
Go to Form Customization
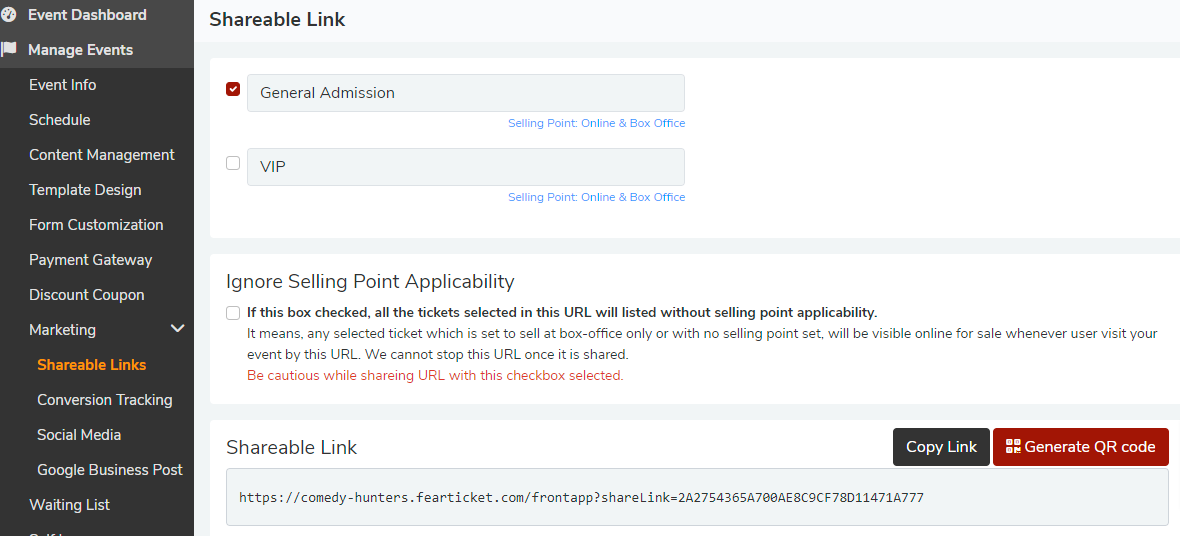click(96, 224)
